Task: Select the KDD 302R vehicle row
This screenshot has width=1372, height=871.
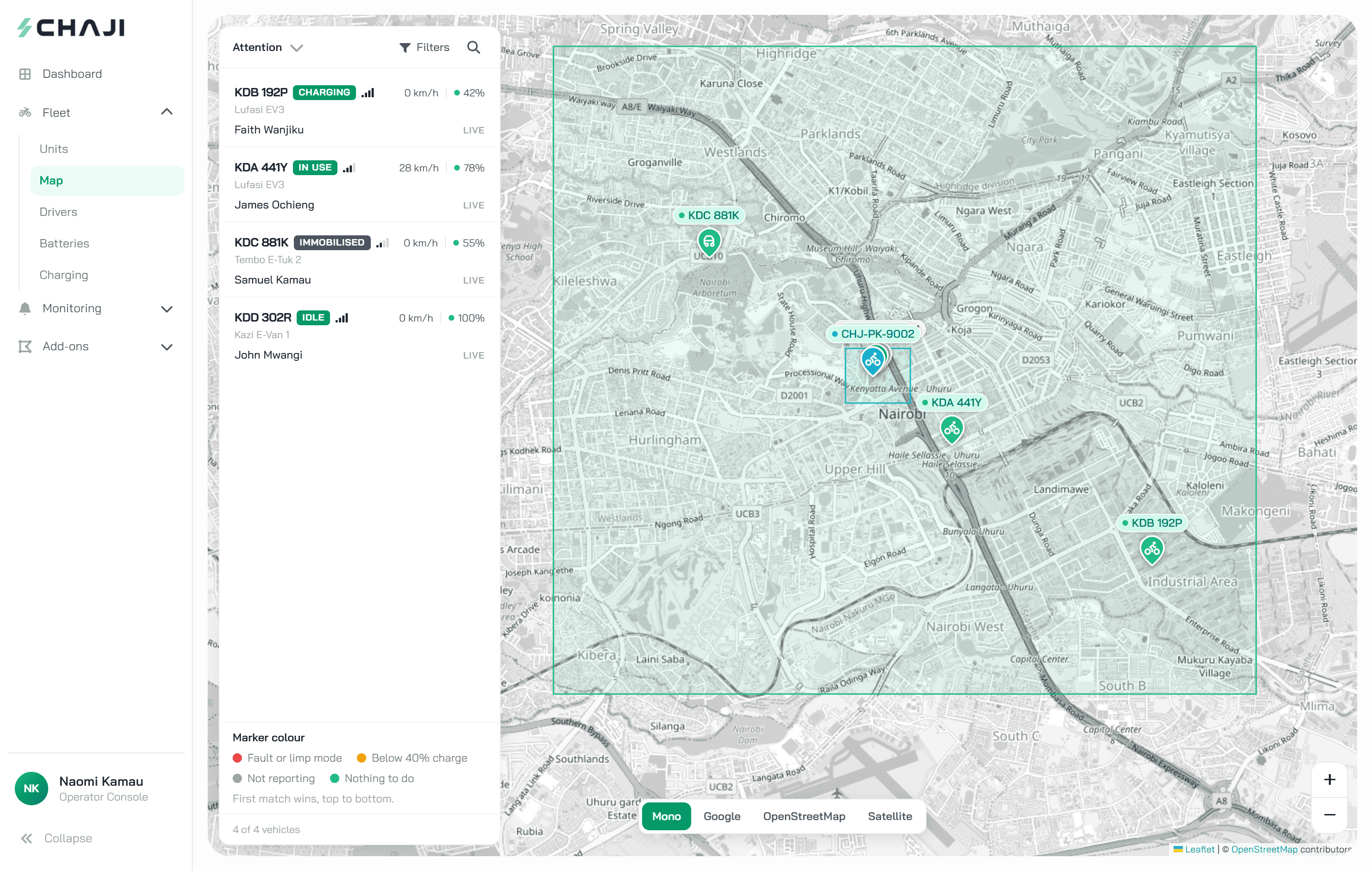Action: pyautogui.click(x=359, y=336)
